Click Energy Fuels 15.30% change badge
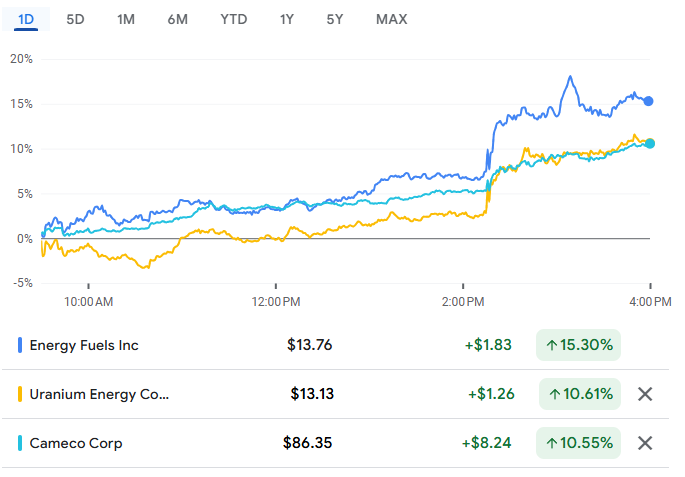The height and width of the screenshot is (477, 685). tap(578, 346)
